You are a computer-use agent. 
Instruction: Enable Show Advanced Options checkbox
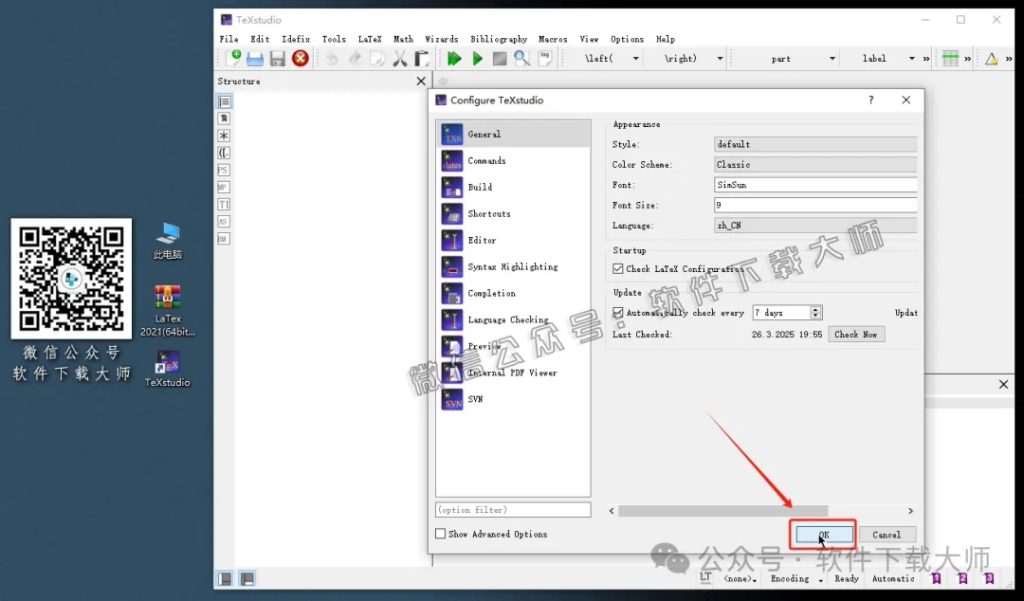441,534
